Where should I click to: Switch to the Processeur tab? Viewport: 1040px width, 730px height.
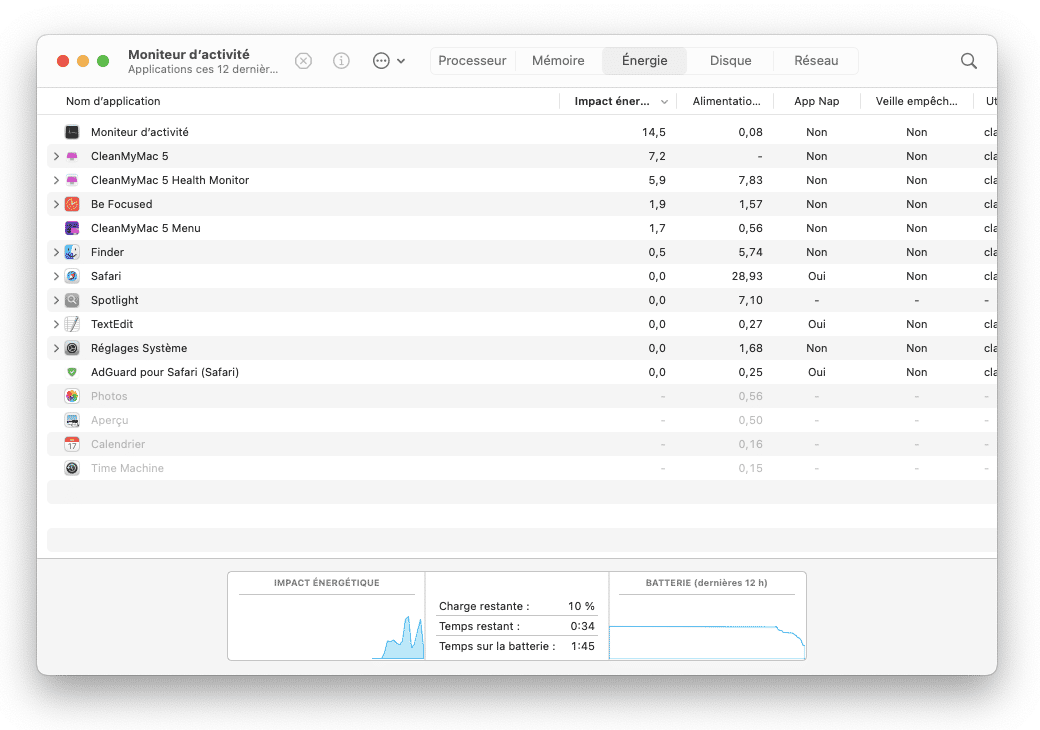pyautogui.click(x=472, y=61)
